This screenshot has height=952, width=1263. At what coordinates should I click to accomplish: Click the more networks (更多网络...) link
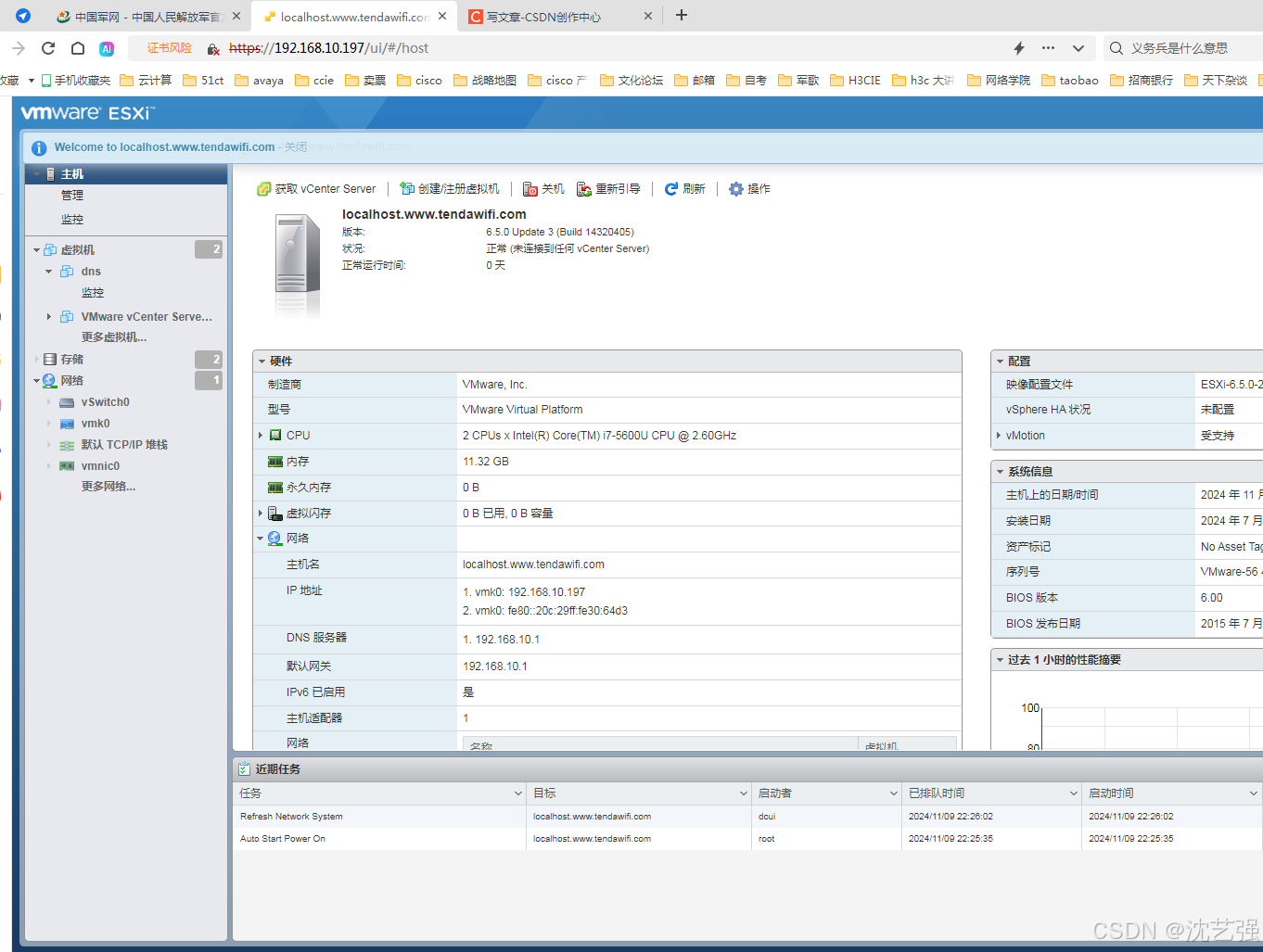pos(108,487)
